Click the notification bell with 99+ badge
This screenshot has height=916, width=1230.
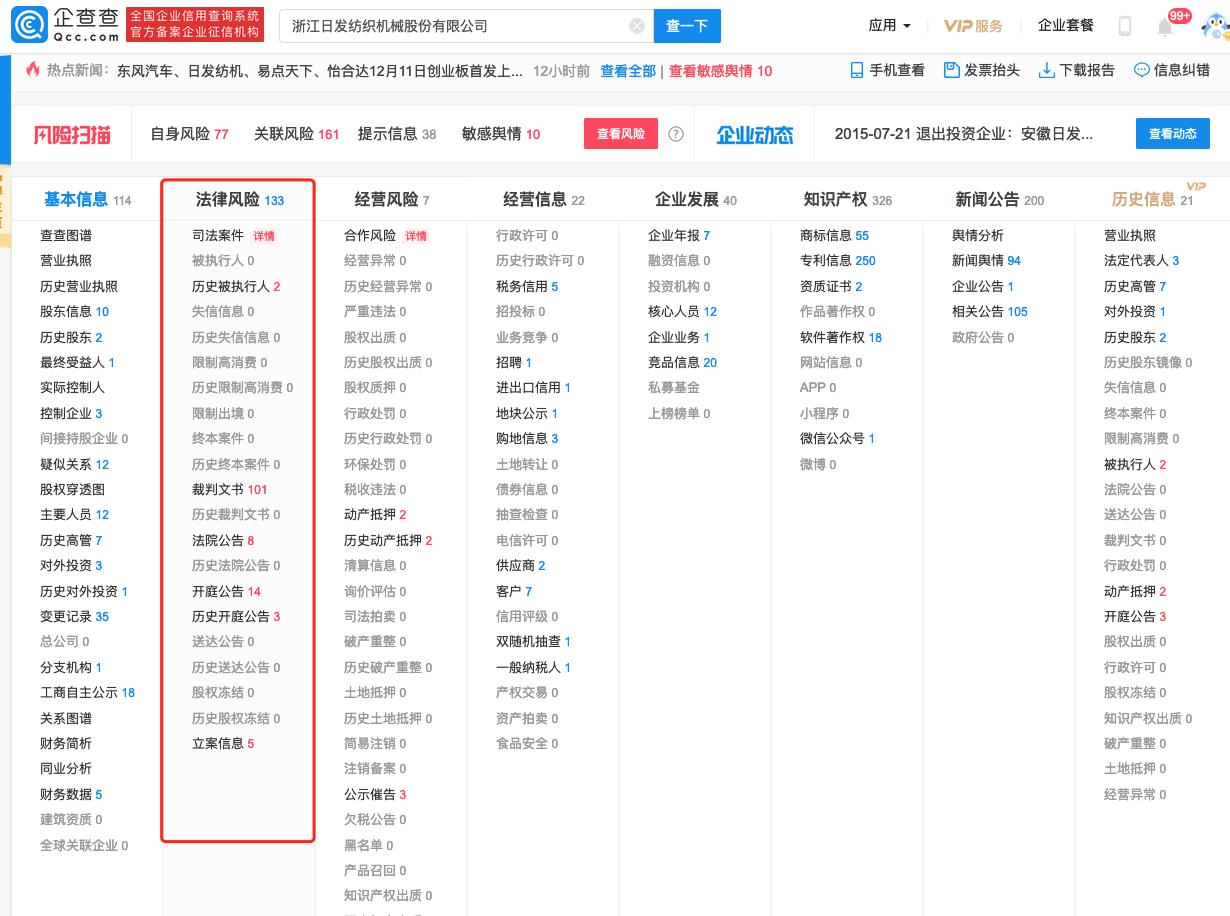[x=1165, y=25]
